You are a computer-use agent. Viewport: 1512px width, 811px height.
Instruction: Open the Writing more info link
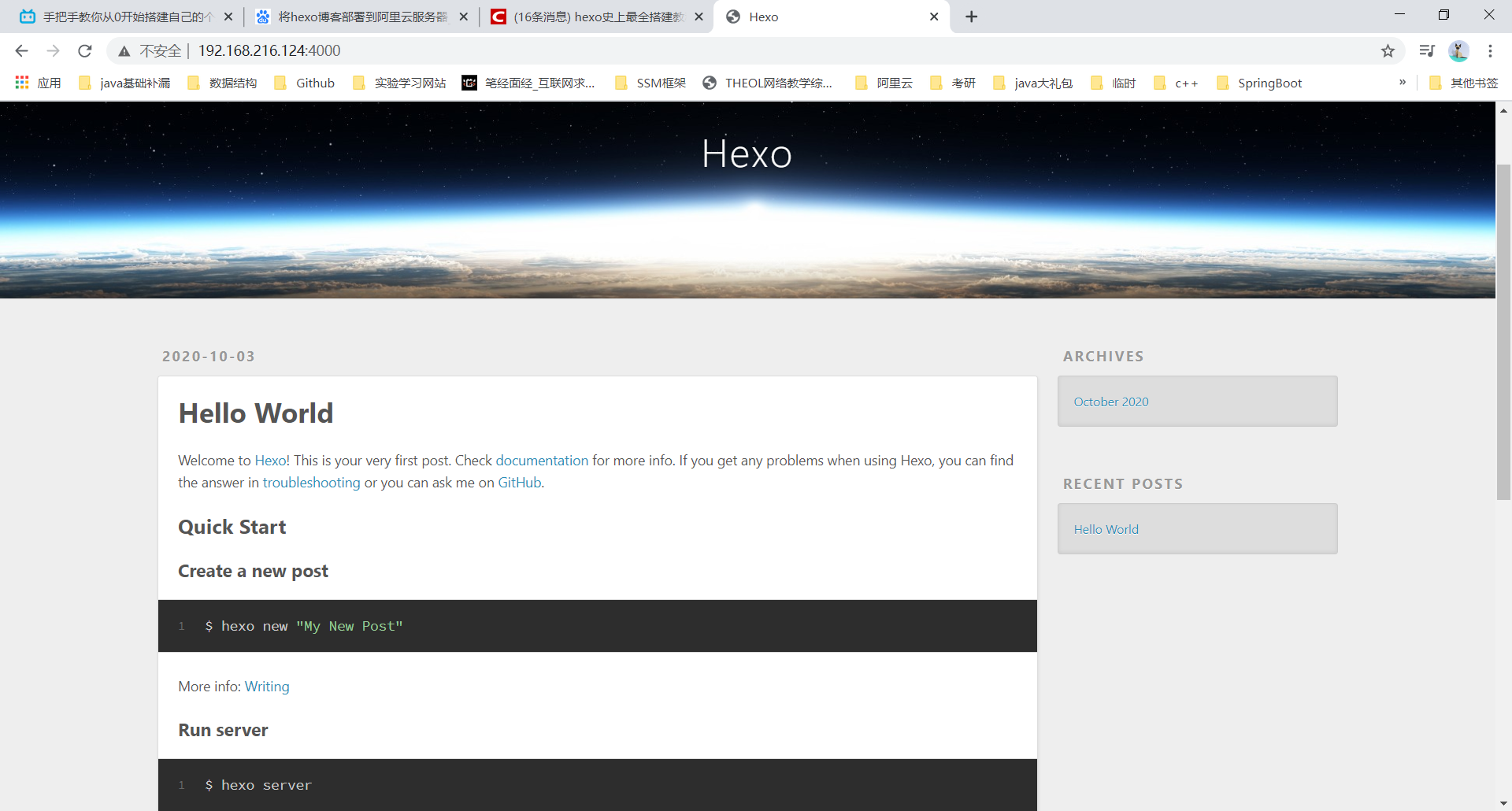(267, 687)
